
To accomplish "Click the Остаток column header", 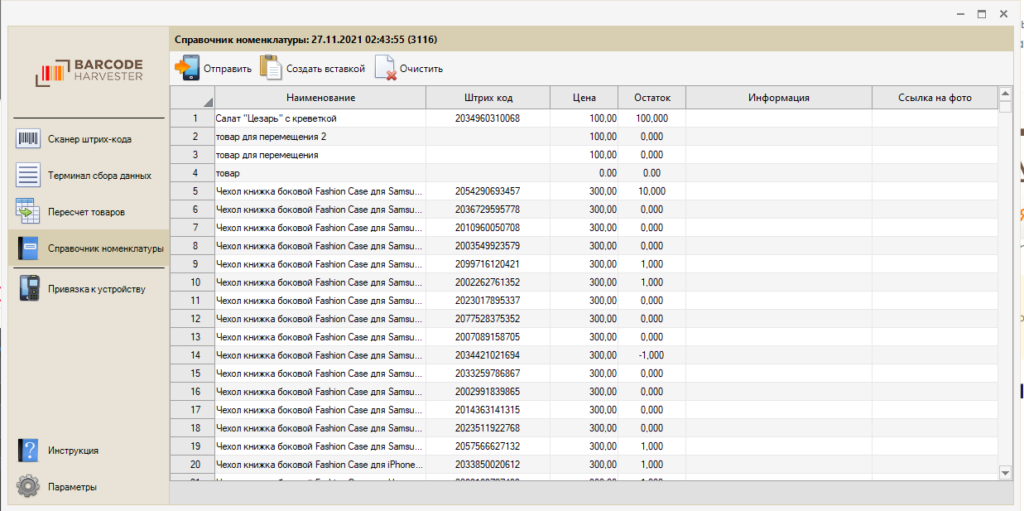I will click(x=651, y=98).
